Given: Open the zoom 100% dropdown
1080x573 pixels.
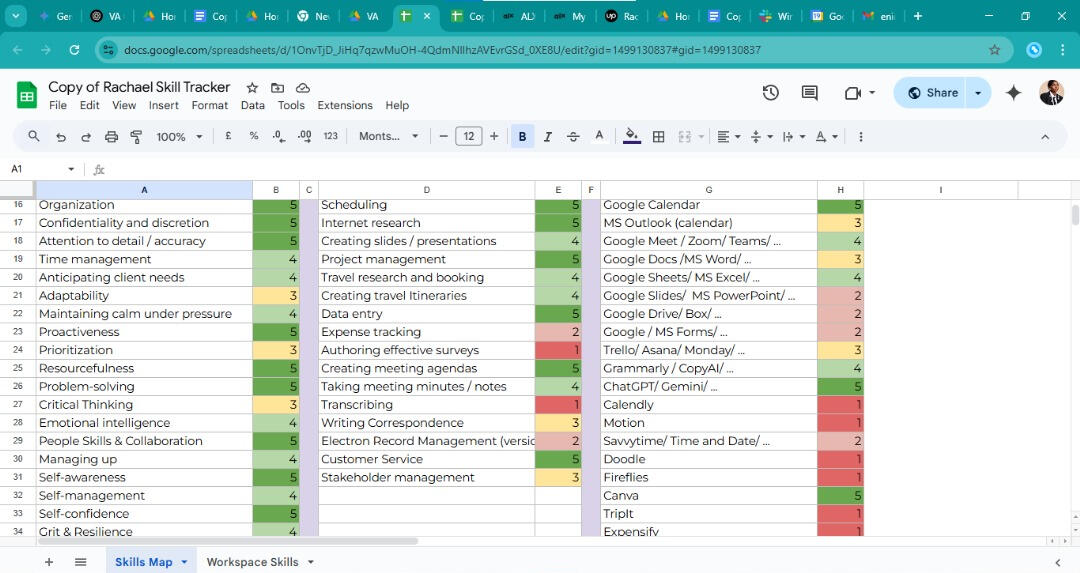Looking at the screenshot, I should click(179, 137).
